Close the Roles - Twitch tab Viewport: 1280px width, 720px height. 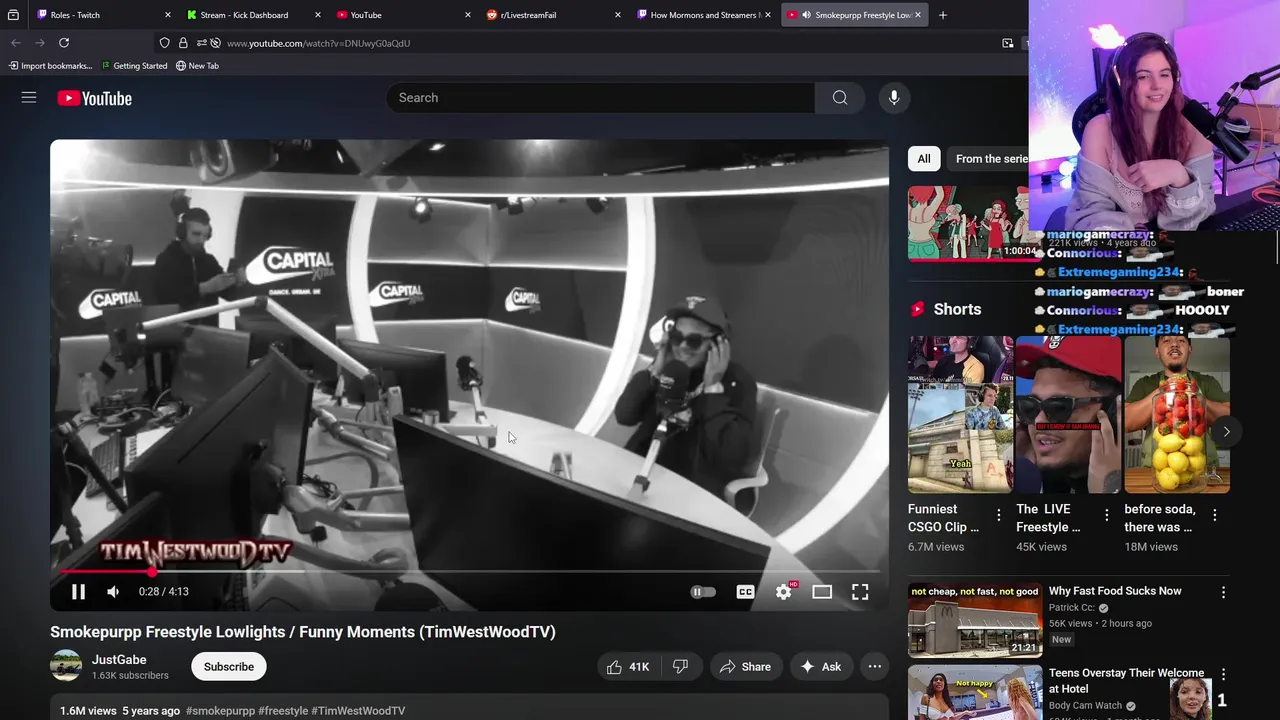click(168, 15)
